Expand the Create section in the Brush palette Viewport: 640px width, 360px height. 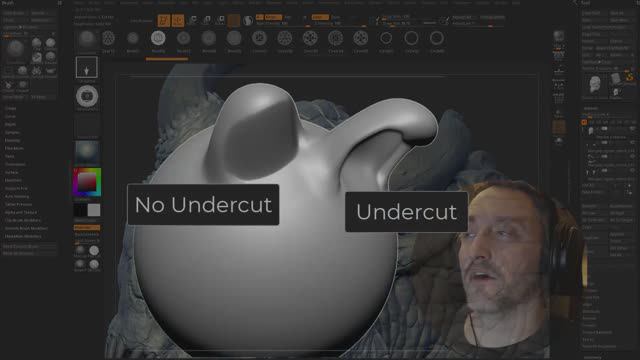[x=10, y=109]
